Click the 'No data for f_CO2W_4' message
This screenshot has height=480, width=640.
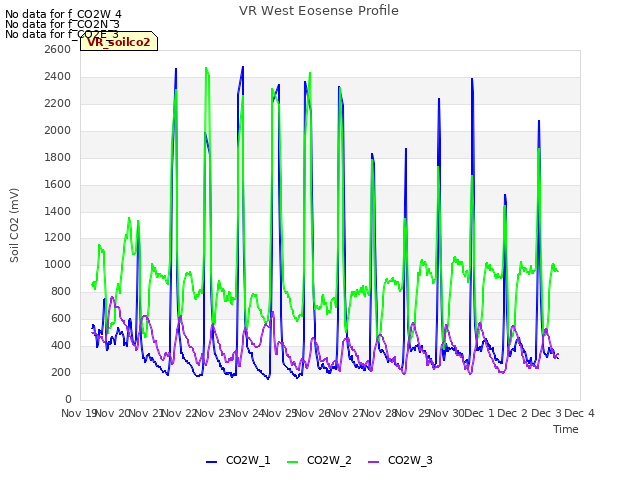click(63, 14)
